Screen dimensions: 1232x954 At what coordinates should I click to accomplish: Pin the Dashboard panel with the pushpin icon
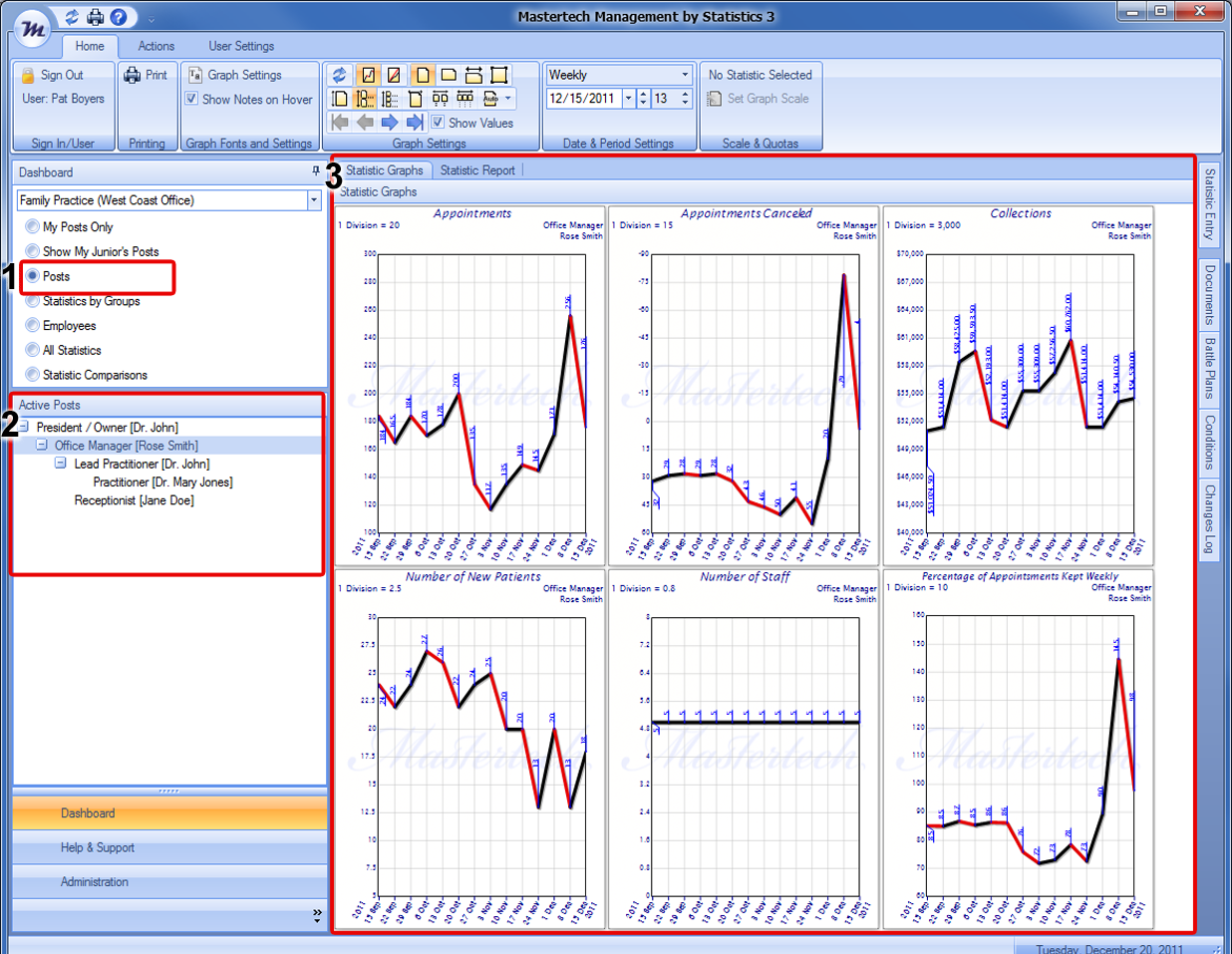316,171
